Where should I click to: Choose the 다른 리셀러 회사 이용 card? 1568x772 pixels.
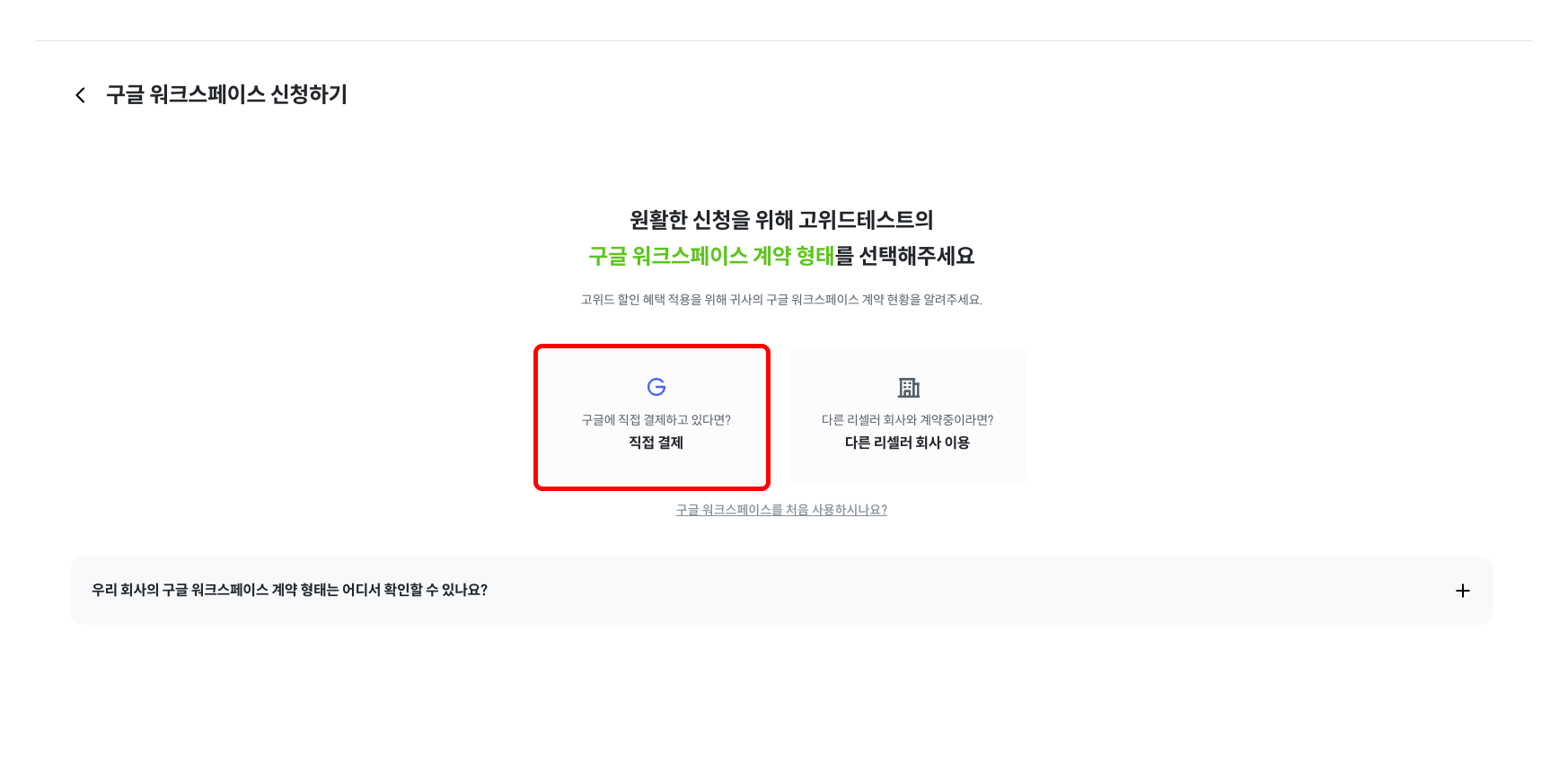(x=907, y=416)
